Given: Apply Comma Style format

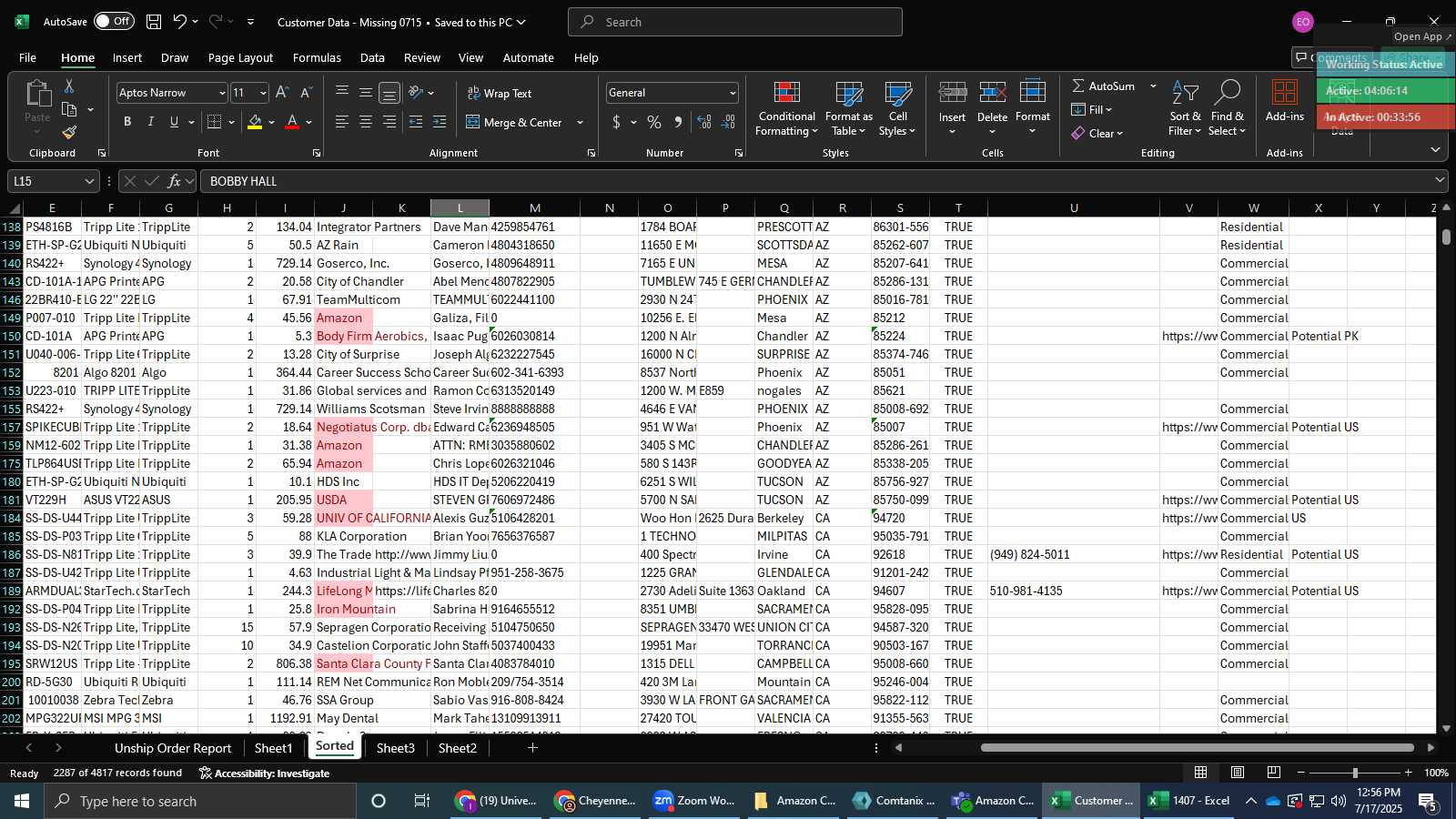Looking at the screenshot, I should (678, 122).
